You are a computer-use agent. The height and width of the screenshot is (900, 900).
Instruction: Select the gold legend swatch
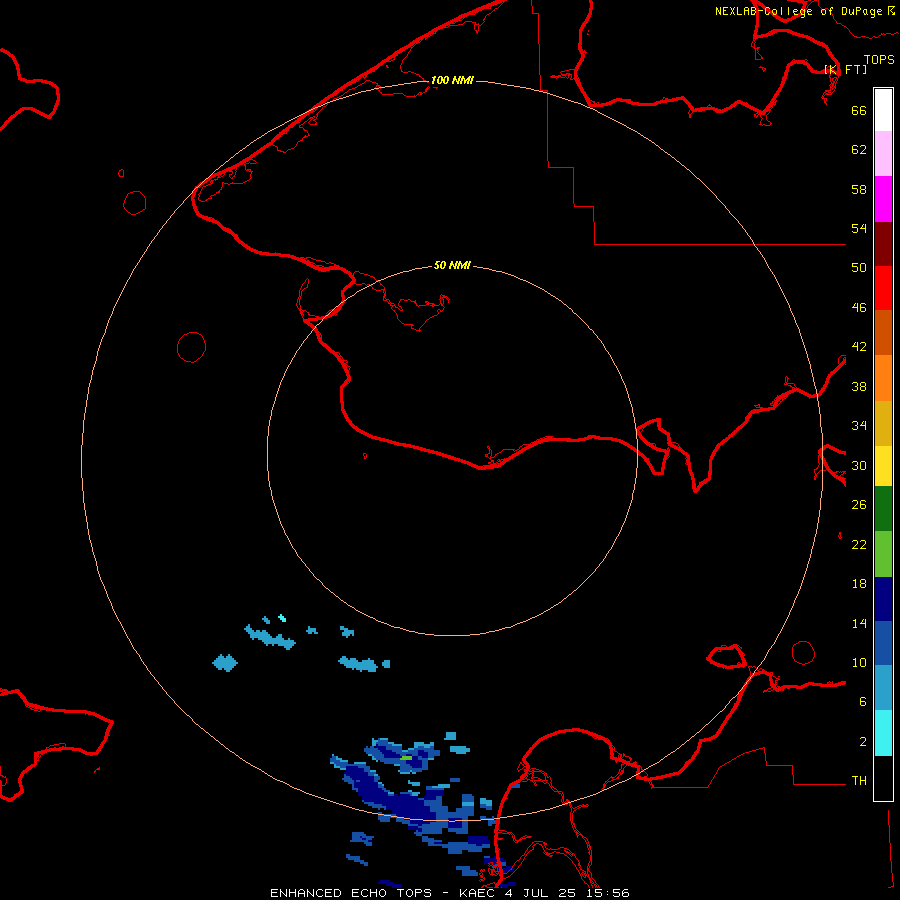[x=883, y=424]
